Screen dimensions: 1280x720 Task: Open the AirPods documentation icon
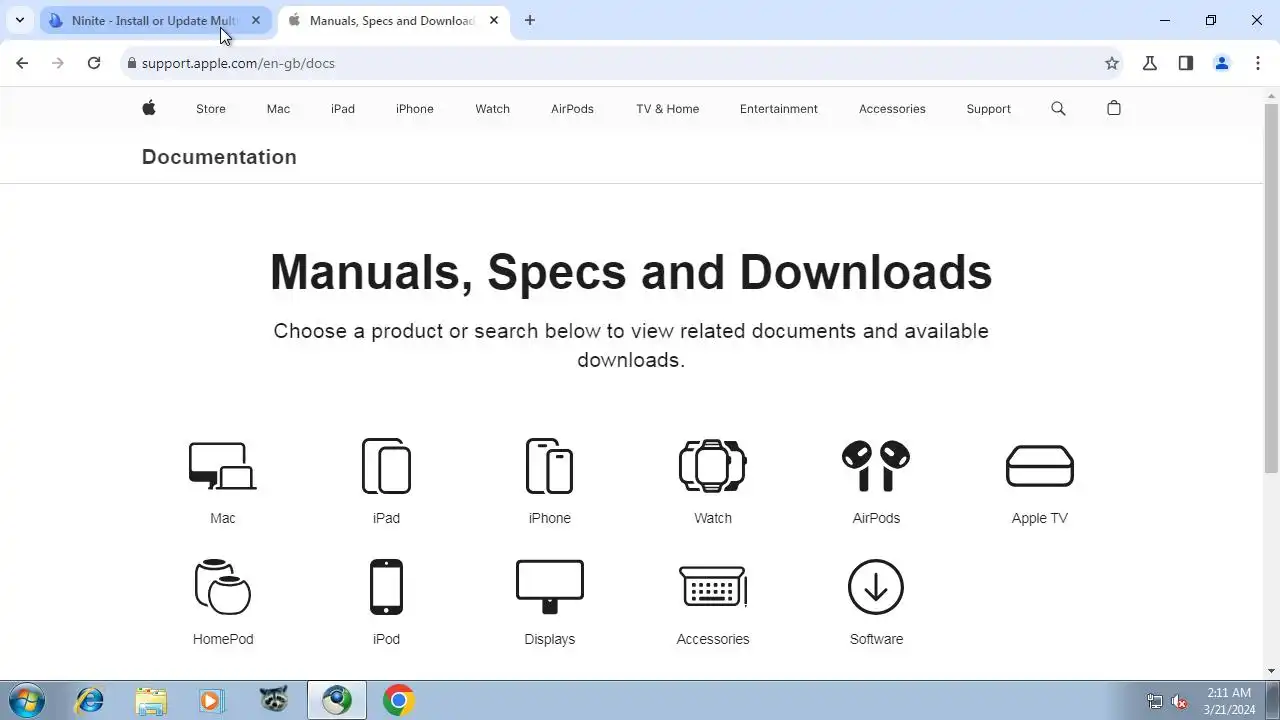coord(876,466)
